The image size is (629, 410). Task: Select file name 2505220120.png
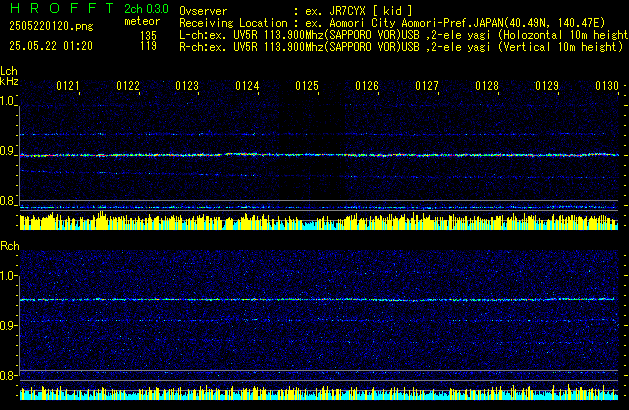pos(51,26)
